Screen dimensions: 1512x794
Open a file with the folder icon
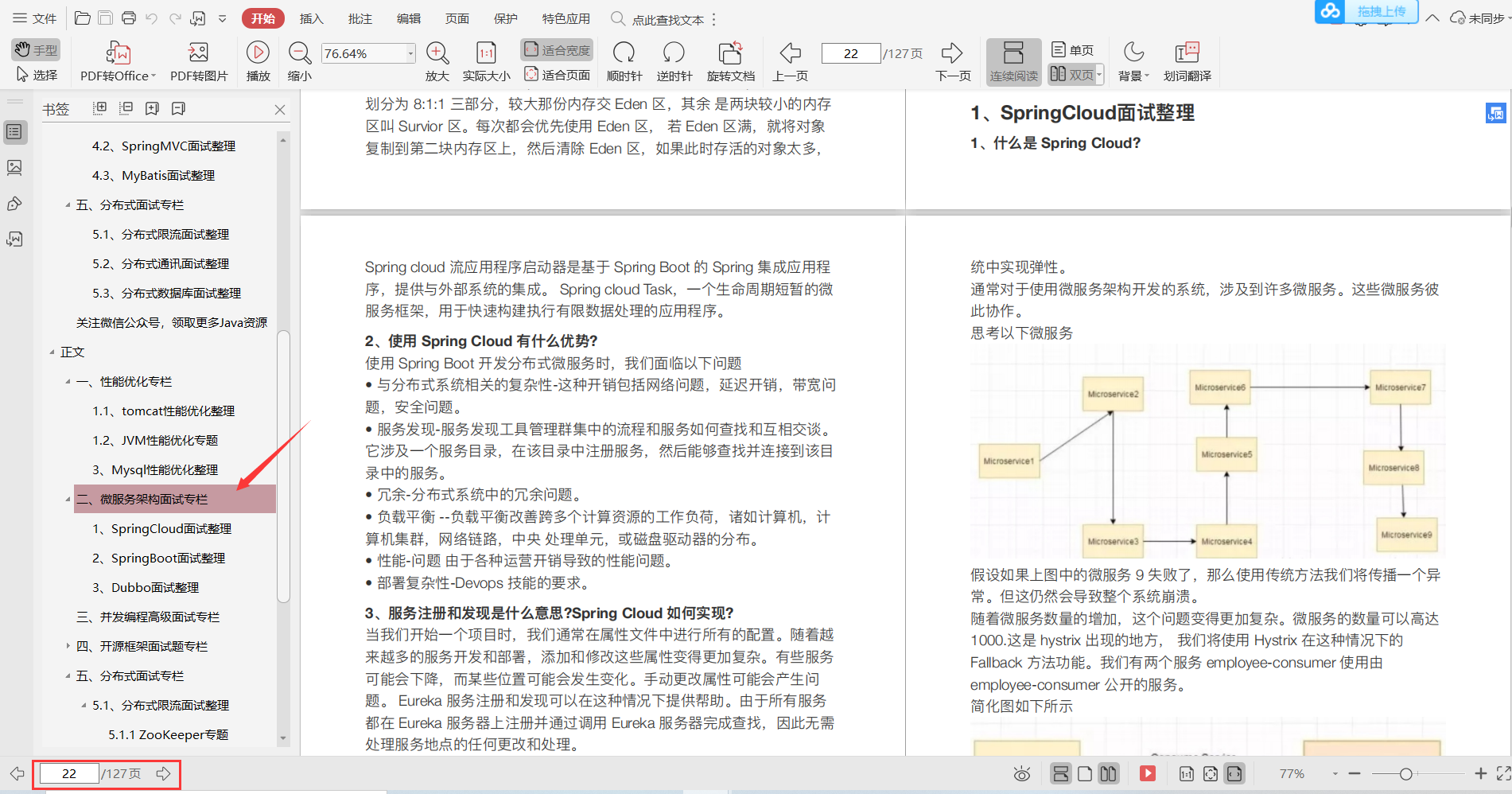tap(82, 18)
